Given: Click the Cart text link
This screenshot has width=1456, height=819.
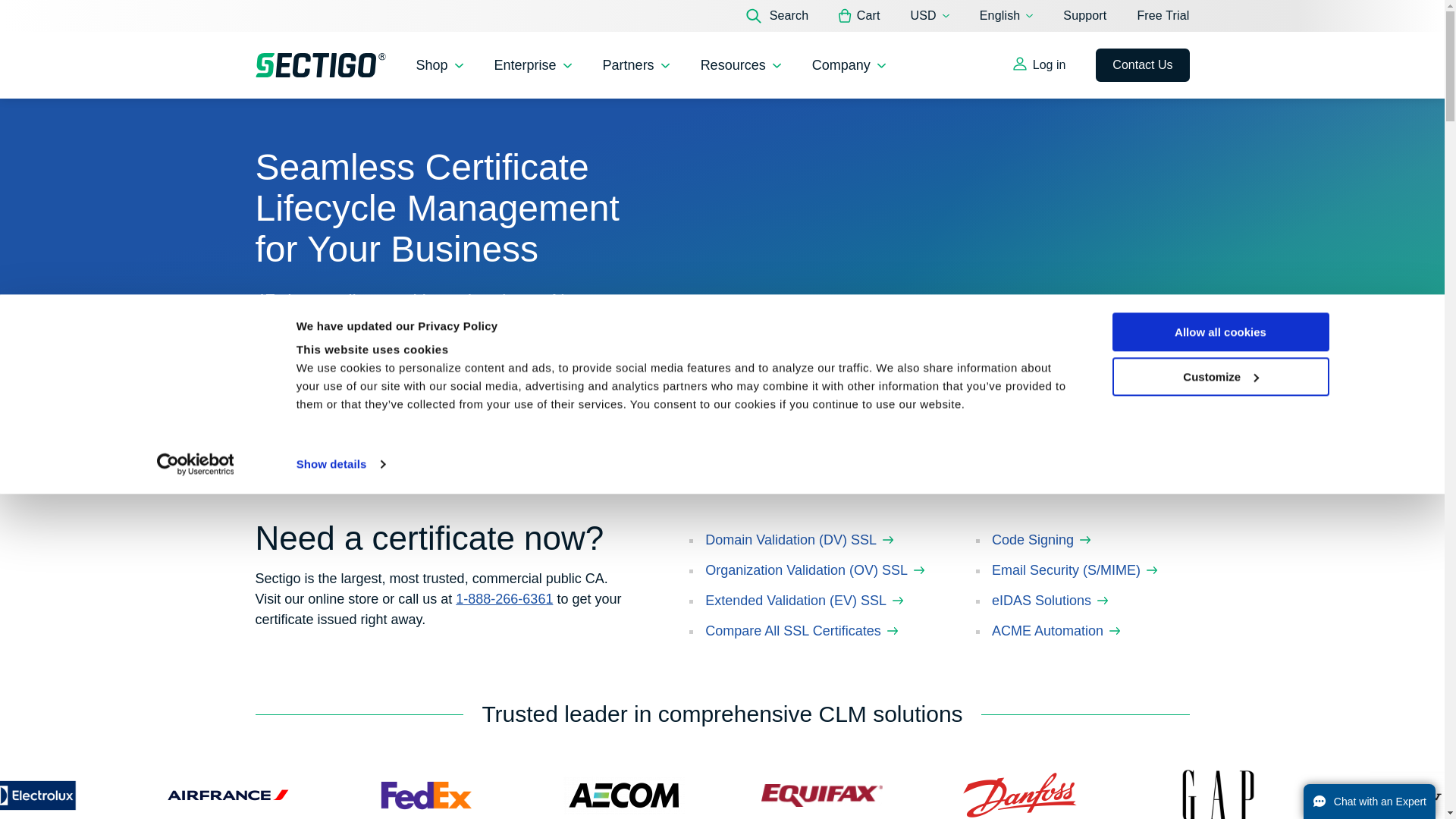Looking at the screenshot, I should pyautogui.click(x=868, y=16).
